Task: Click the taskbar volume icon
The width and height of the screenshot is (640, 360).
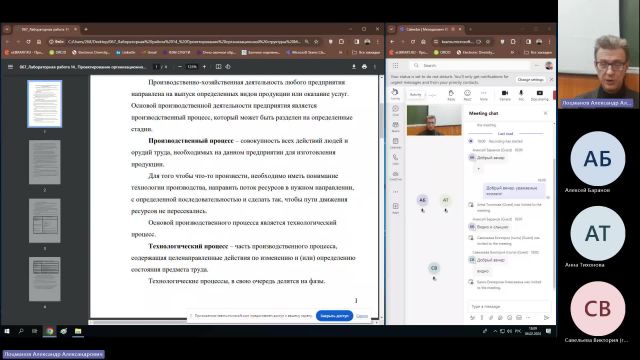Action: click(x=509, y=331)
